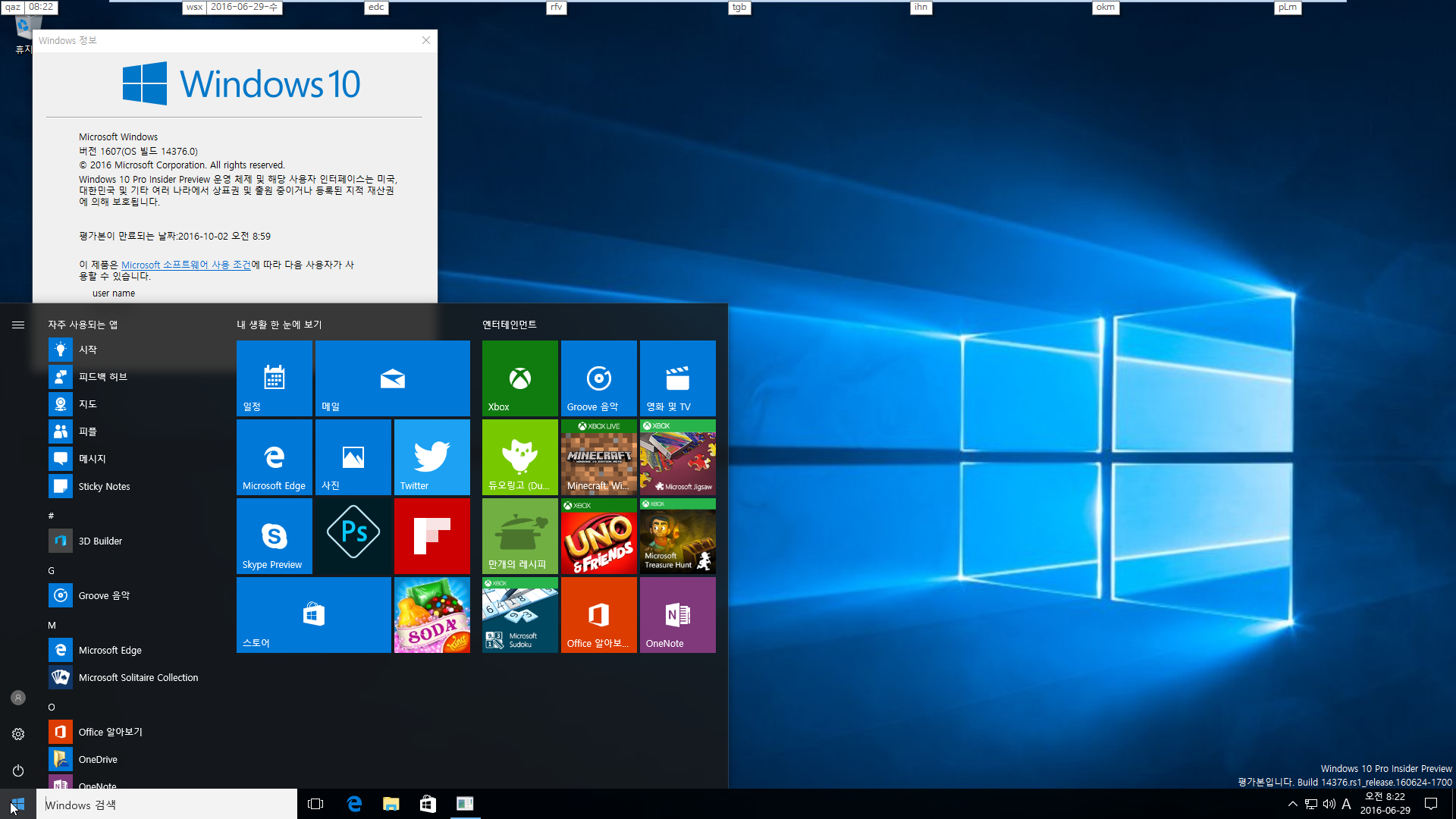Image resolution: width=1456 pixels, height=819 pixels.
Task: Open Task View on the taskbar
Action: (x=315, y=804)
